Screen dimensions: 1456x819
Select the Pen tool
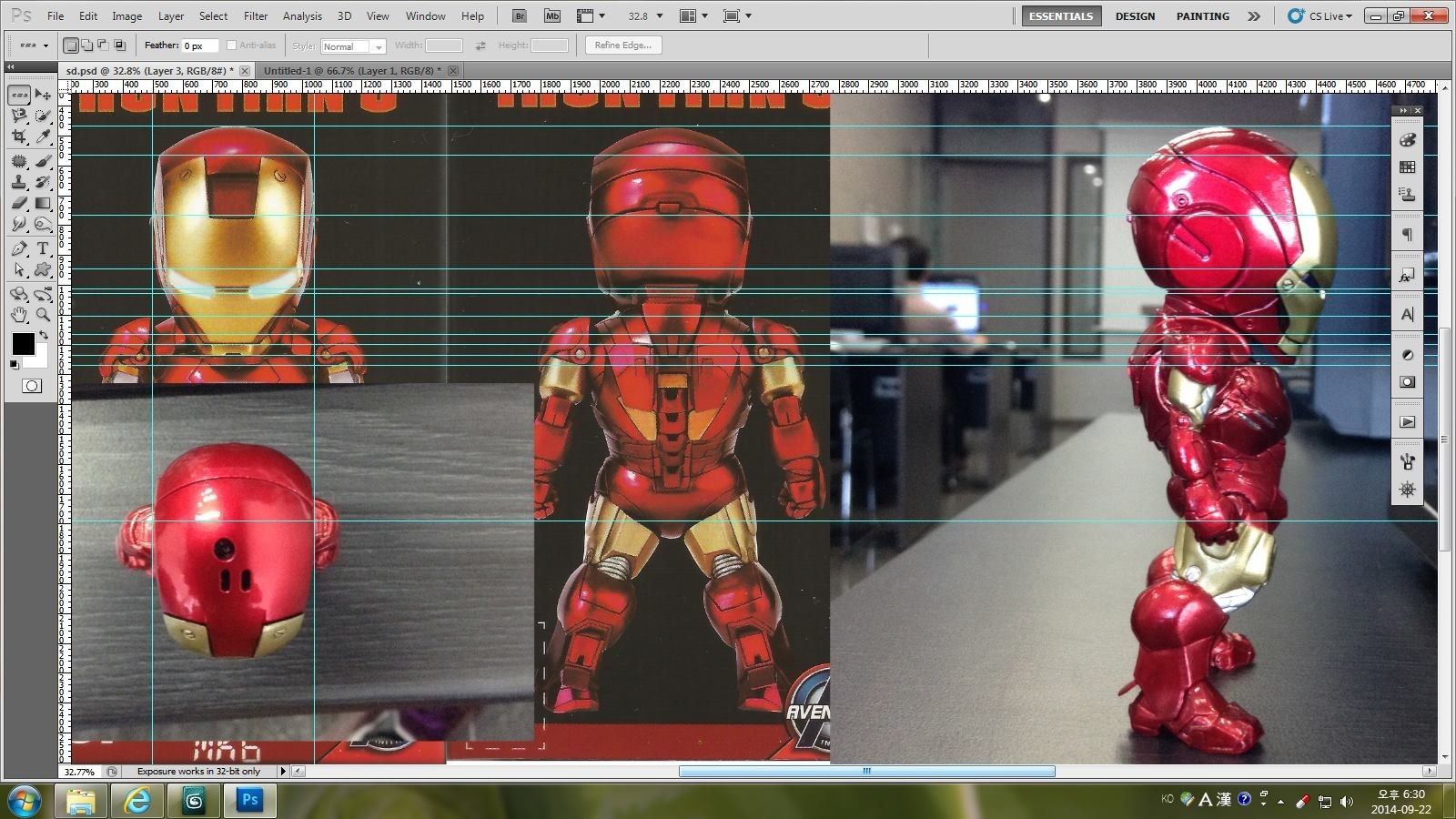point(19,248)
